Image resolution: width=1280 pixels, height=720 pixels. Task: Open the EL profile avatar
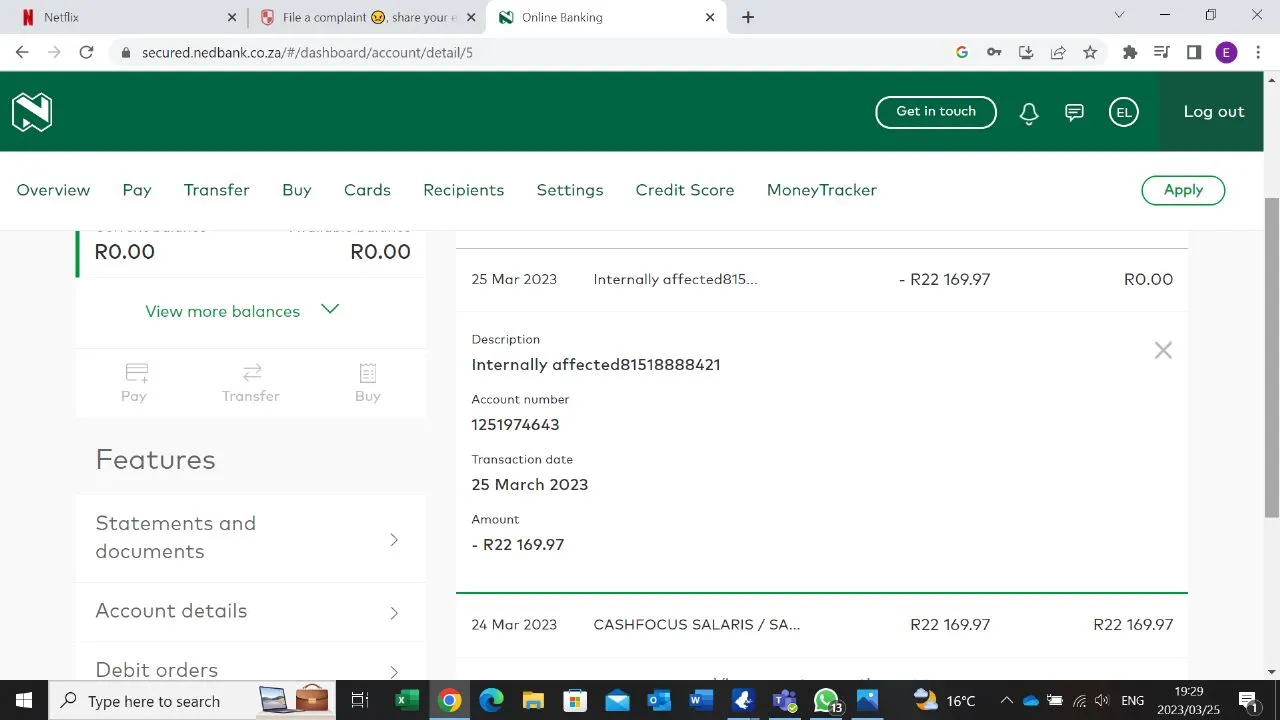coord(1123,113)
